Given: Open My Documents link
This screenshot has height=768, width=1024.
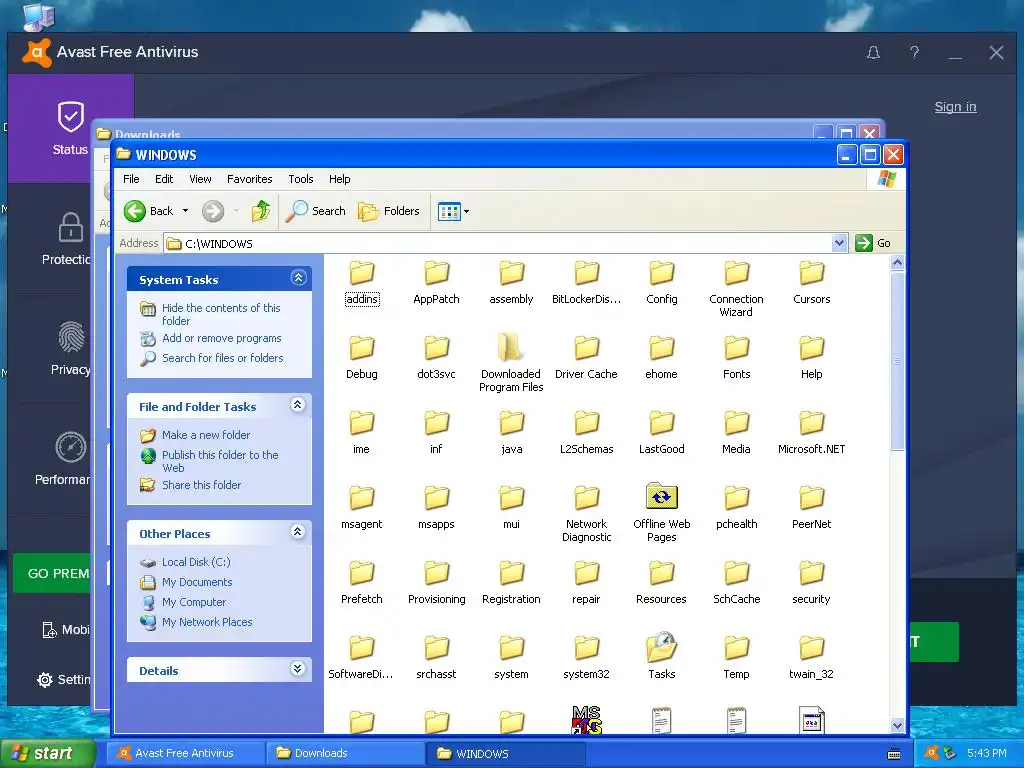Looking at the screenshot, I should pyautogui.click(x=197, y=583).
